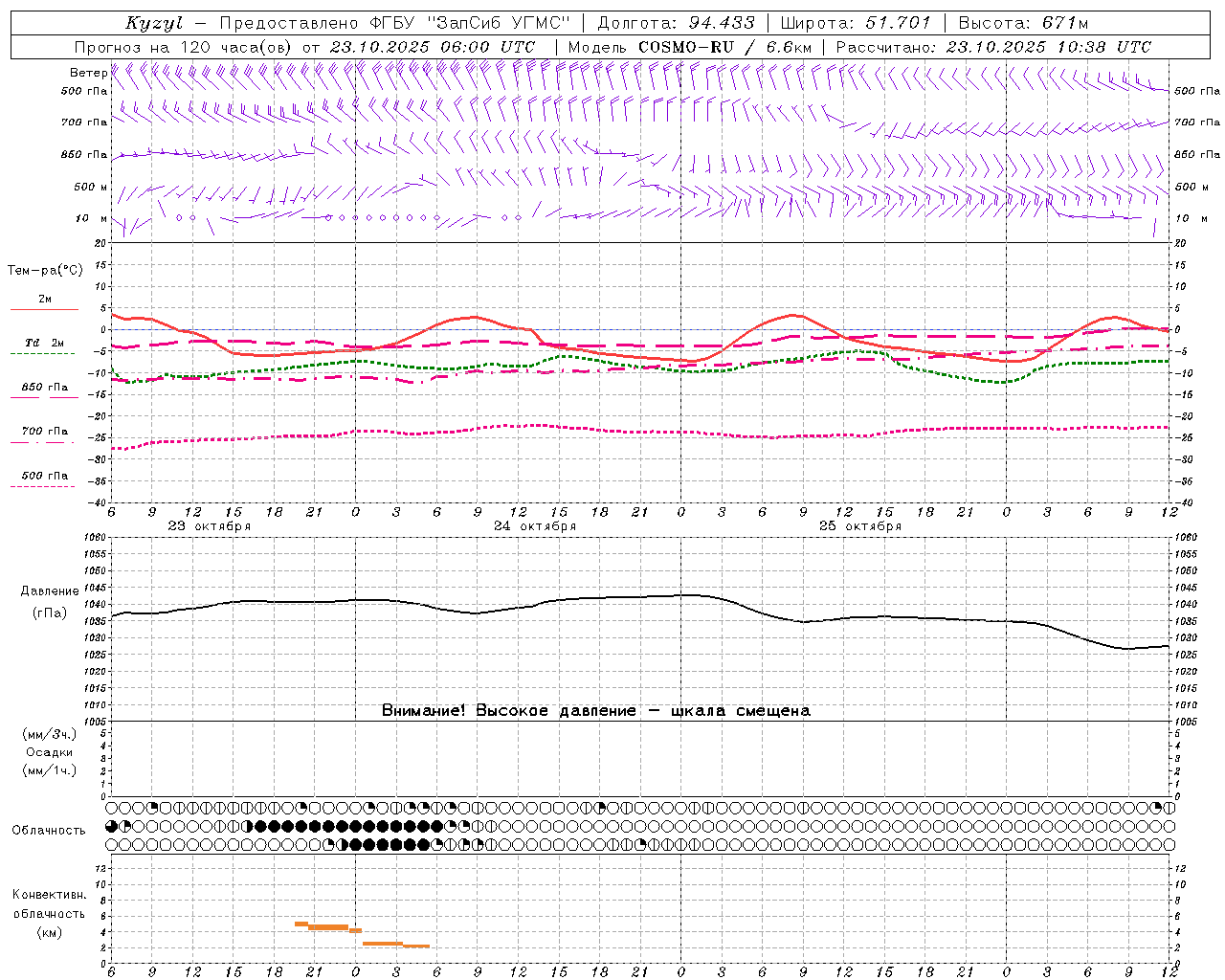The width and height of the screenshot is (1225, 980).
Task: Click the warning "Внимание! Высокое давление – шкала смещена"
Action: (595, 710)
